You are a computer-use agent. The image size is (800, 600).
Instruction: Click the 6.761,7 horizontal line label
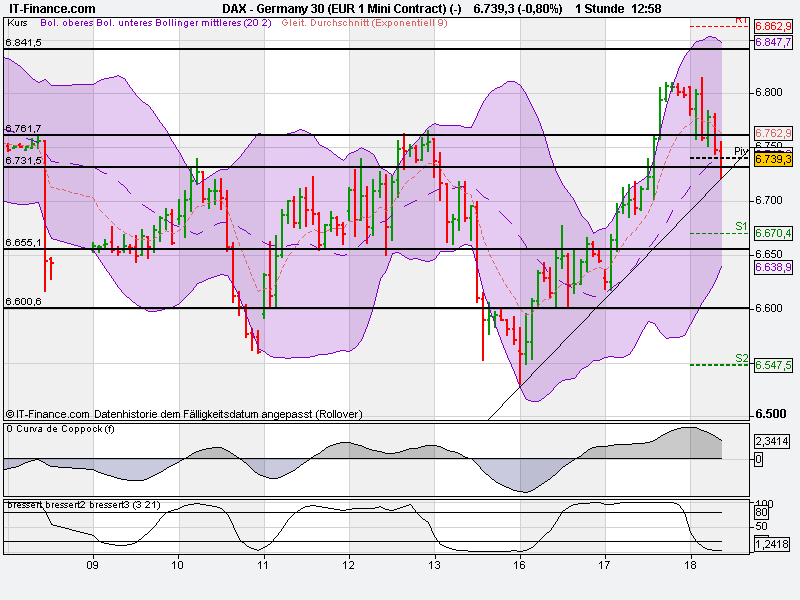point(23,129)
